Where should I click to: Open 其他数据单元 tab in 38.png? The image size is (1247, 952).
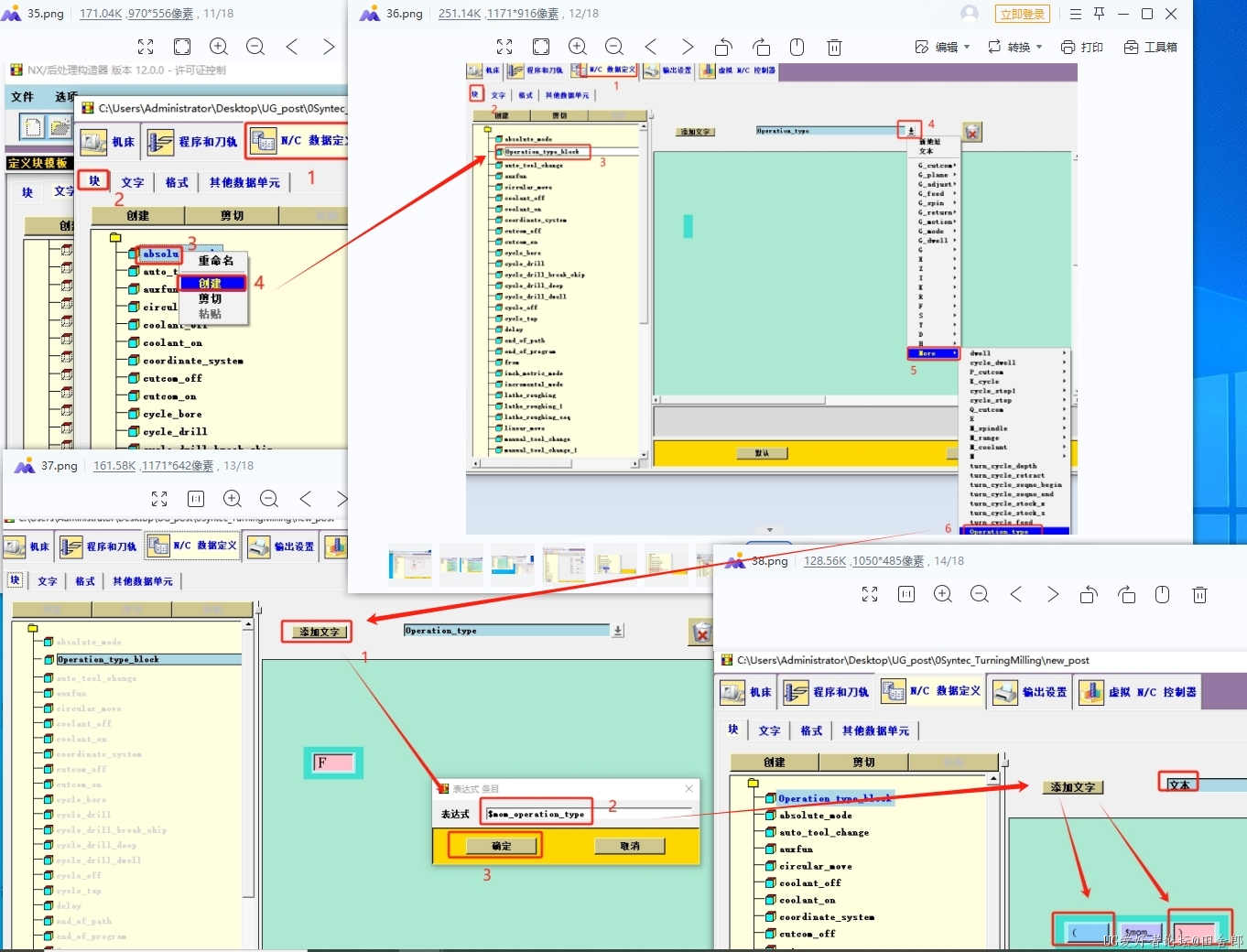(x=875, y=730)
